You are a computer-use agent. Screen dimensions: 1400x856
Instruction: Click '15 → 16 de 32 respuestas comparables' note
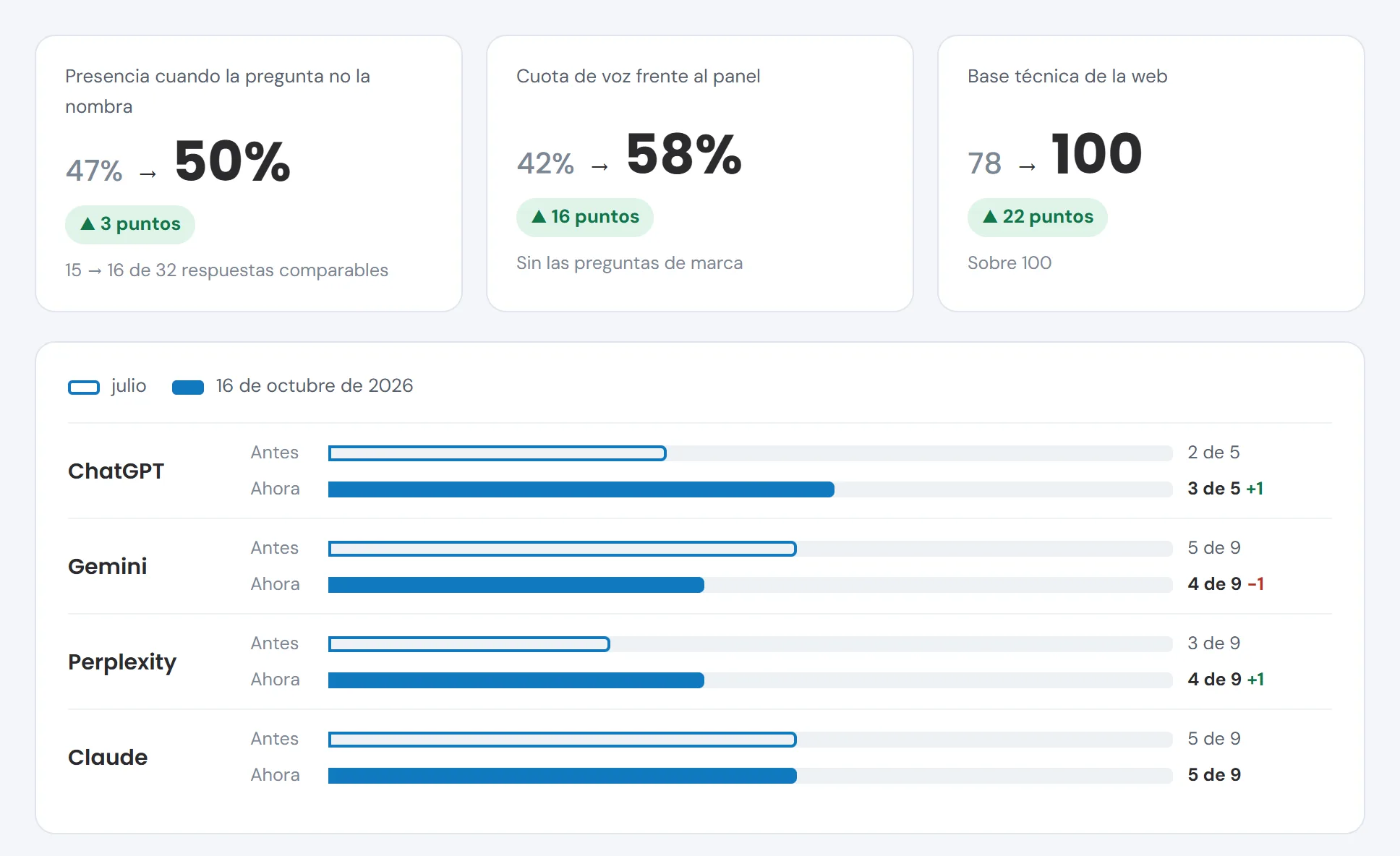coord(226,270)
